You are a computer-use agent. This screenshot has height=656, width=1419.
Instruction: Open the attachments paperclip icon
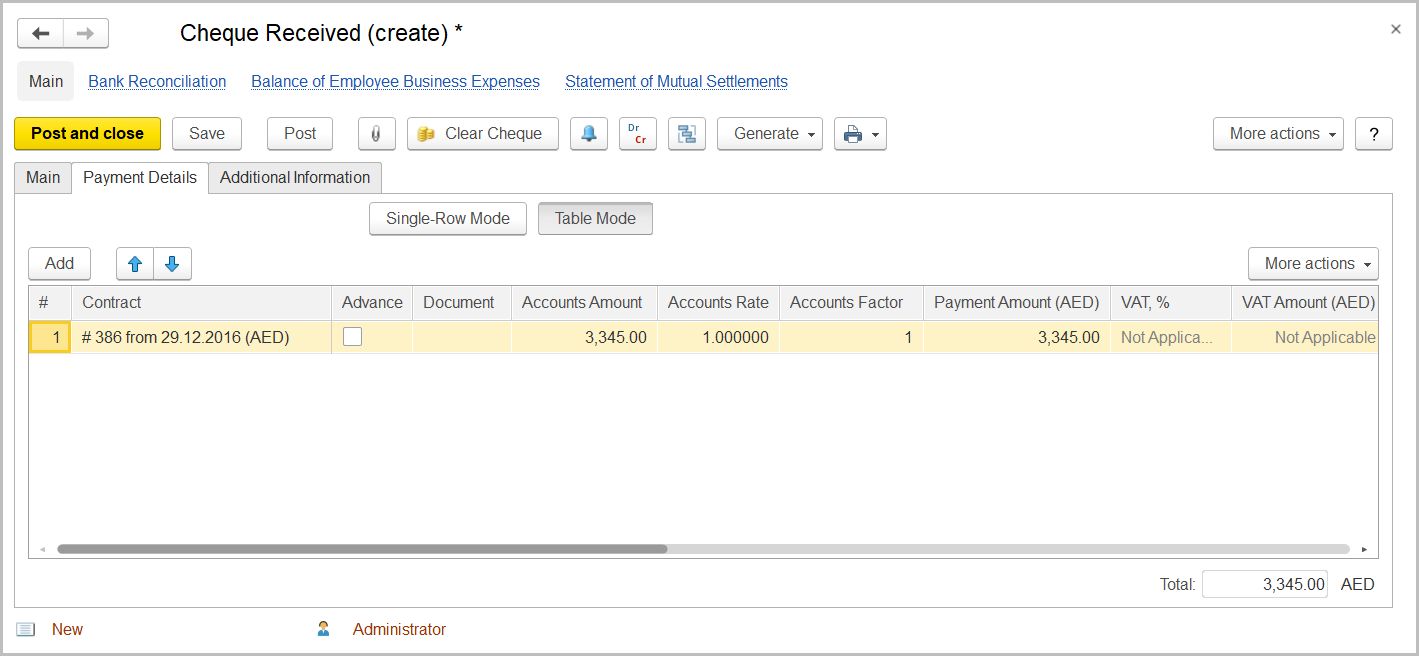[376, 133]
